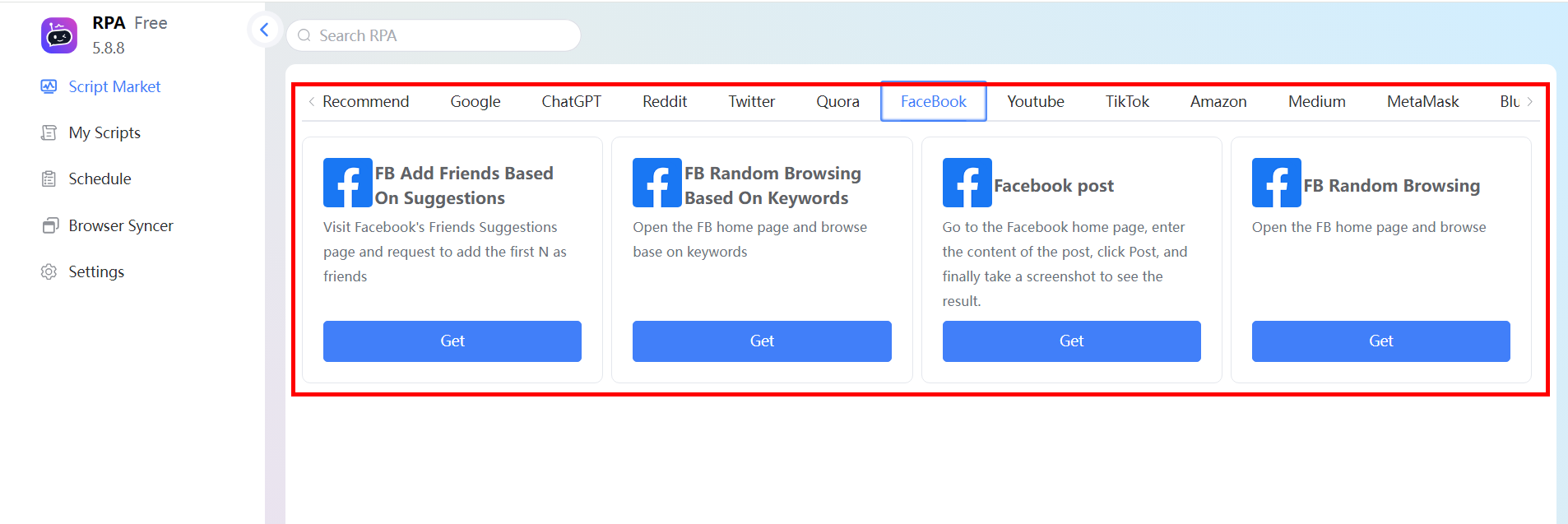Click Facebook icon on Keywords browsing card
The height and width of the screenshot is (524, 1568).
coord(657,183)
